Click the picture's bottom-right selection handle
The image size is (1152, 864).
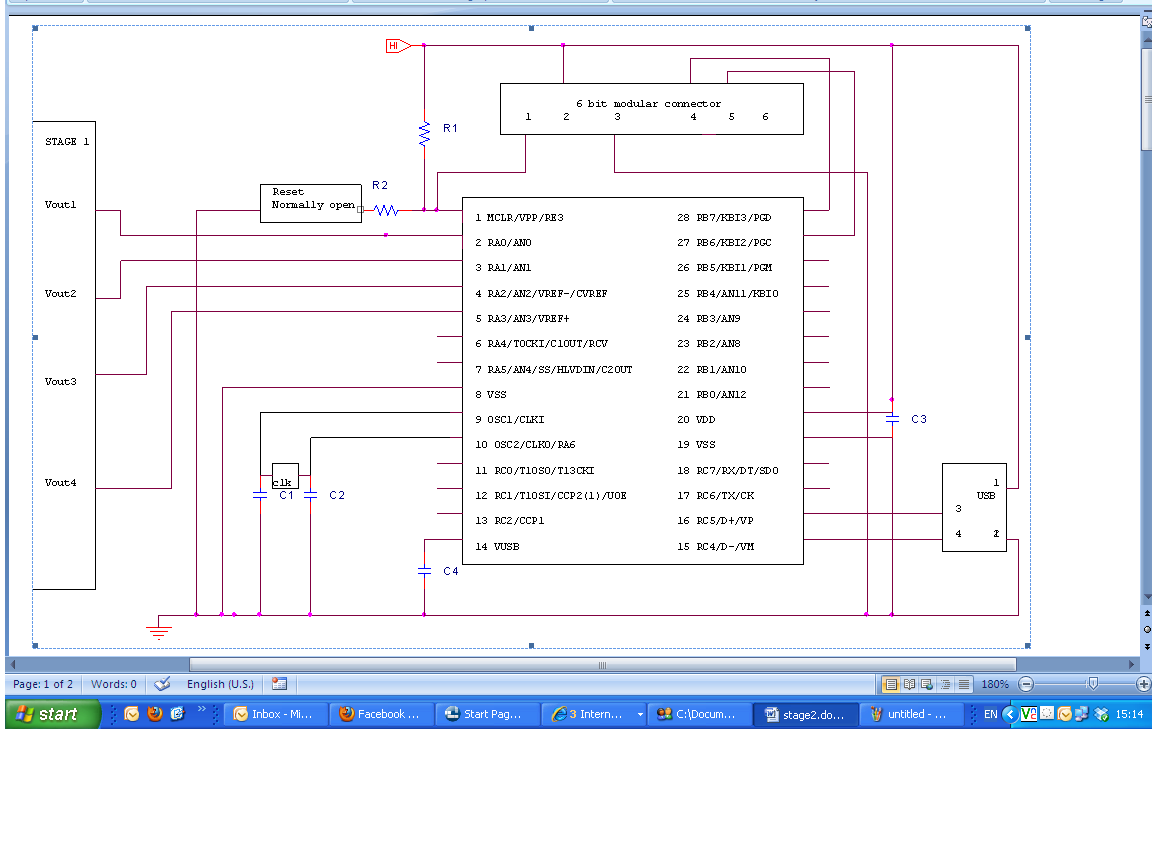click(1028, 646)
